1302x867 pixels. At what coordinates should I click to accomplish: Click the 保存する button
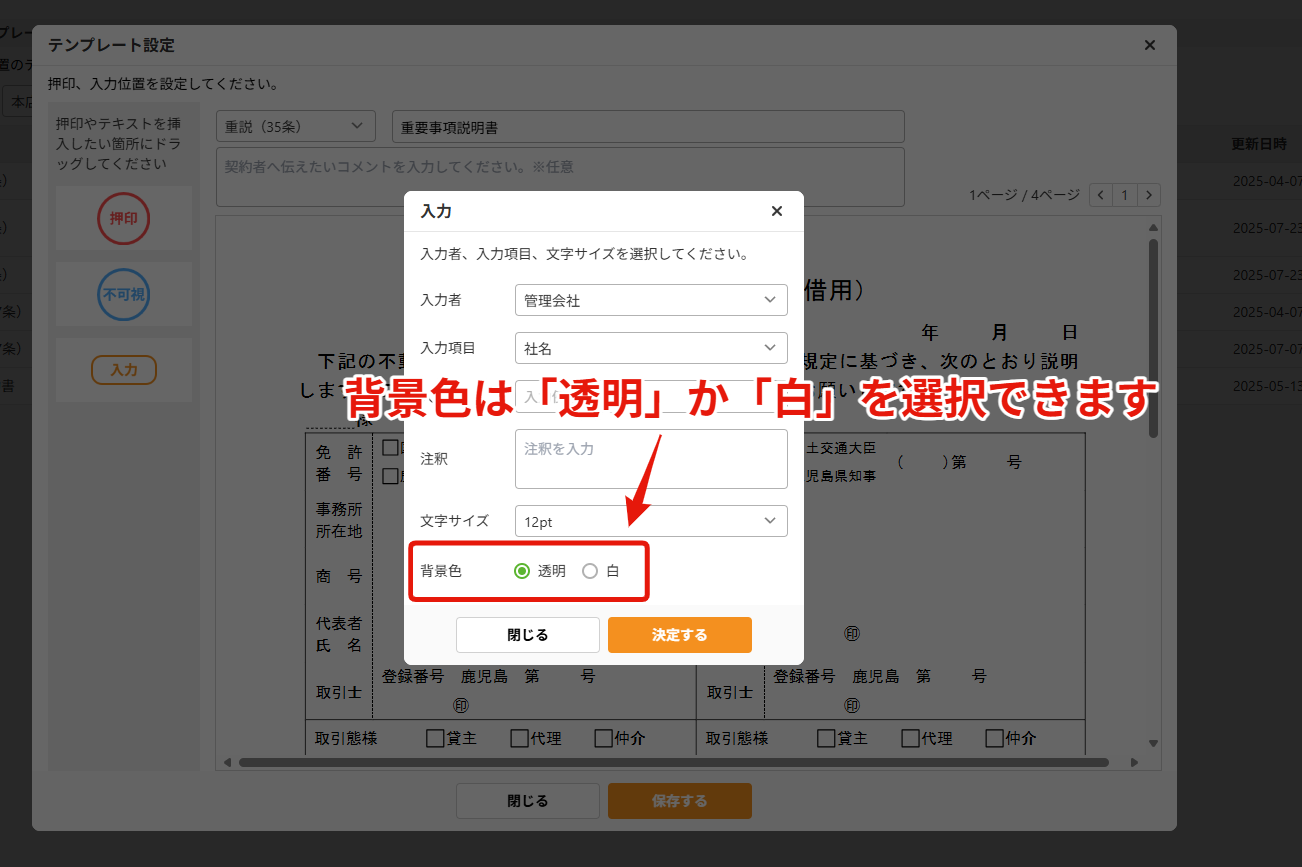(680, 801)
